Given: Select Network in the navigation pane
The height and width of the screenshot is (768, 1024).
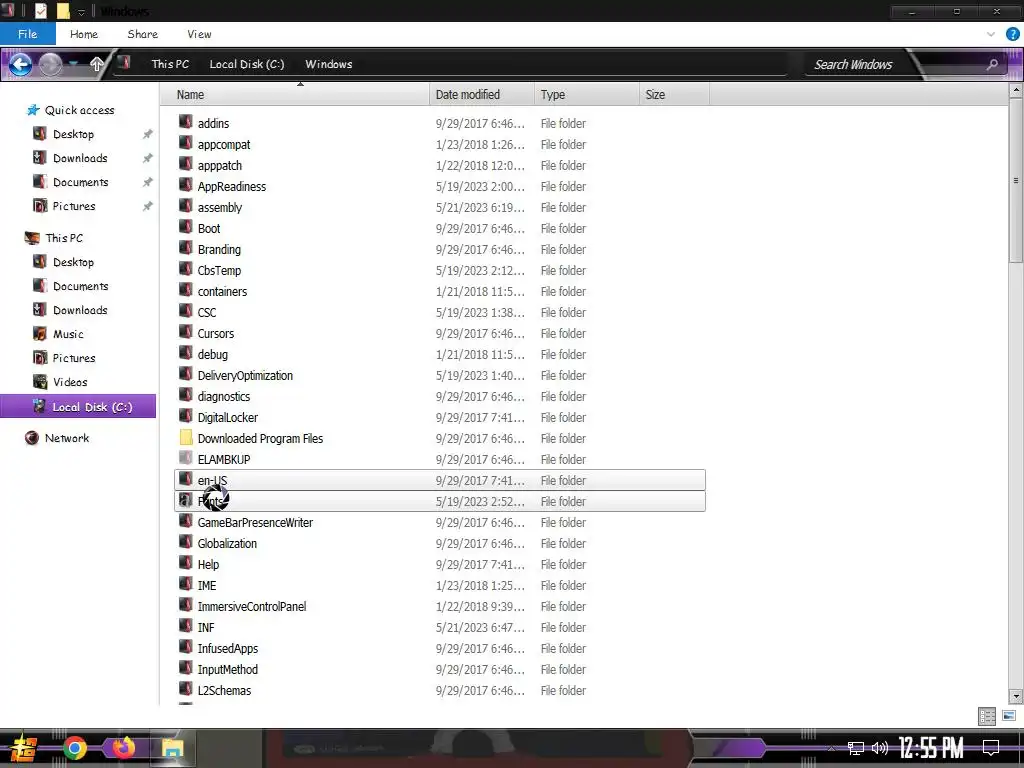Looking at the screenshot, I should 67,438.
